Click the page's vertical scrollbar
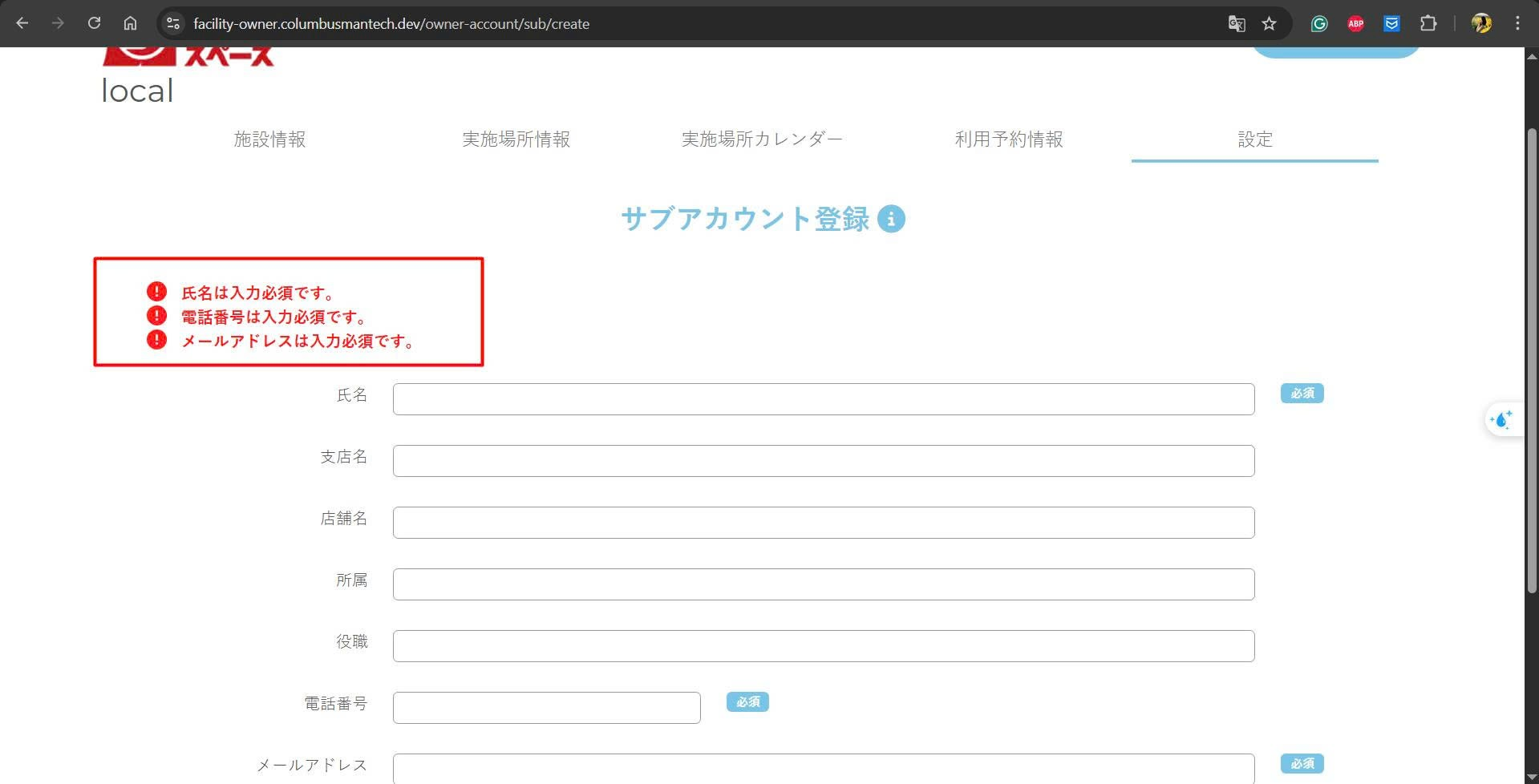Image resolution: width=1539 pixels, height=784 pixels. (1531, 361)
